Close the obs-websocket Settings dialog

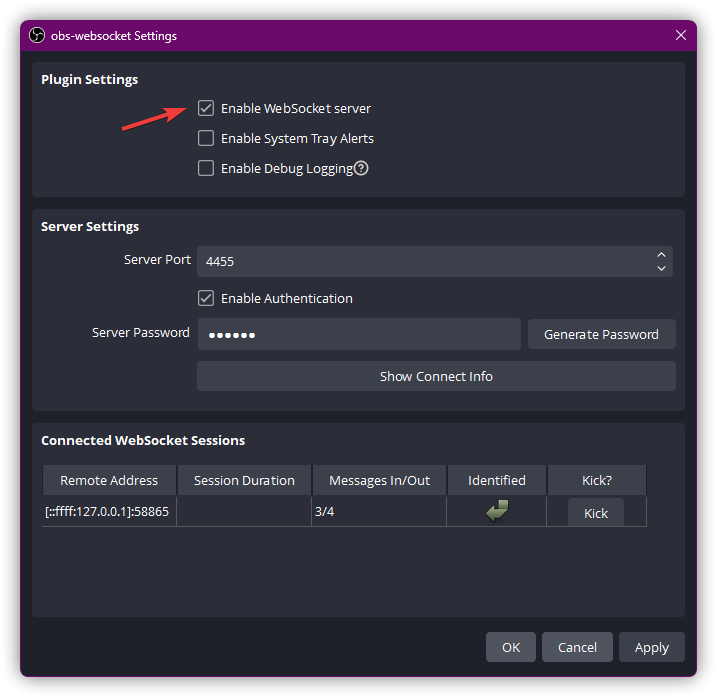(x=680, y=35)
